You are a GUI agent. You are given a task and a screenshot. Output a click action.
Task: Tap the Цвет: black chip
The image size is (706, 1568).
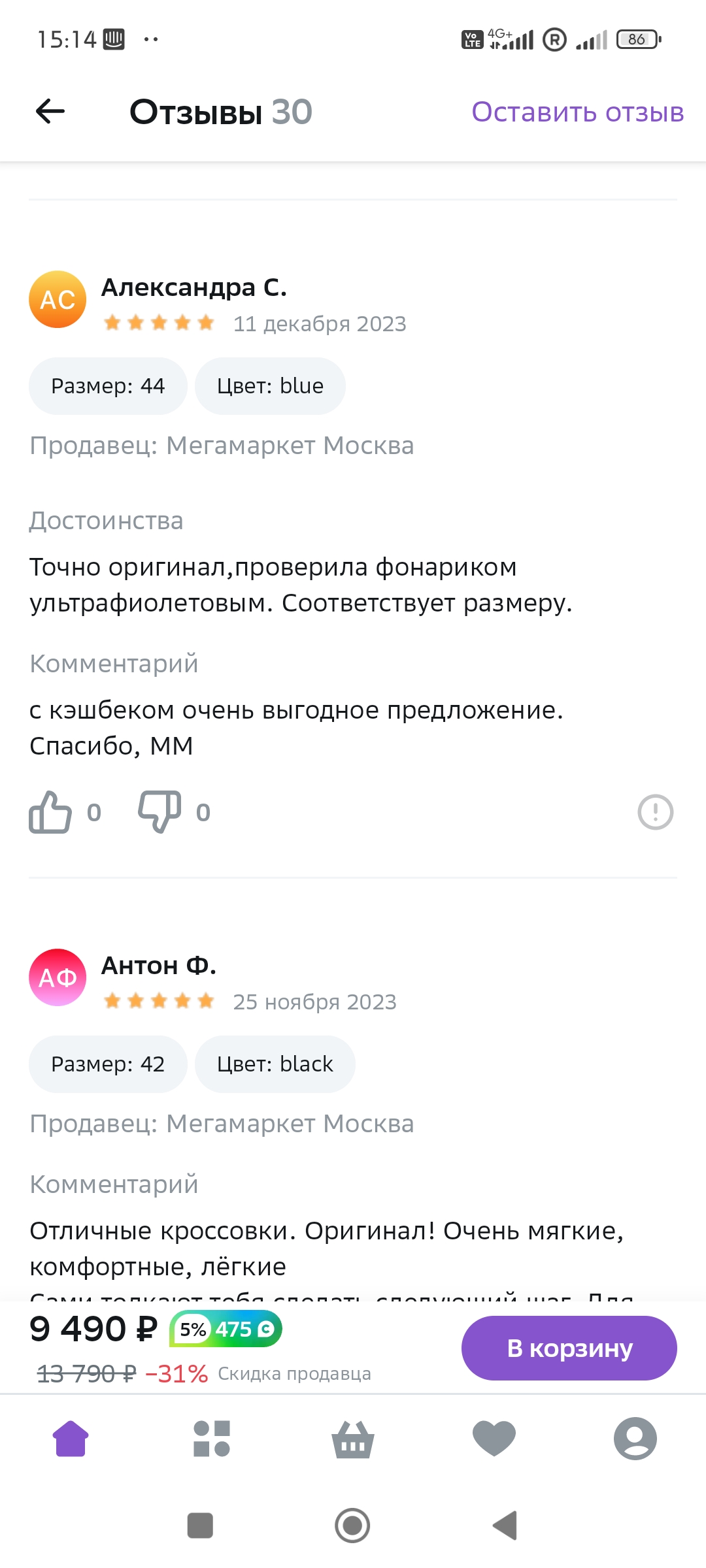click(x=275, y=1064)
